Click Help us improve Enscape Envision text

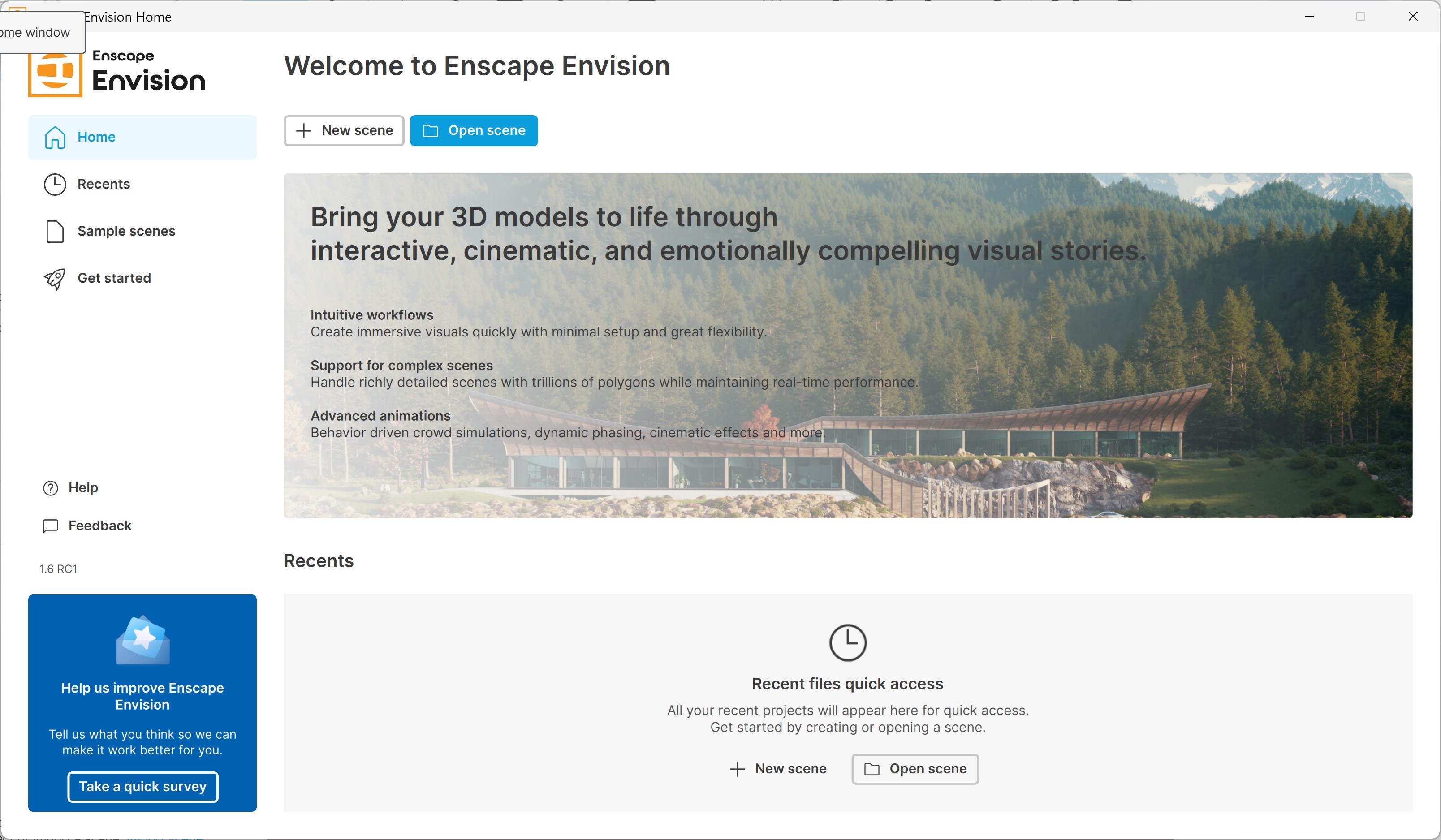pos(142,697)
